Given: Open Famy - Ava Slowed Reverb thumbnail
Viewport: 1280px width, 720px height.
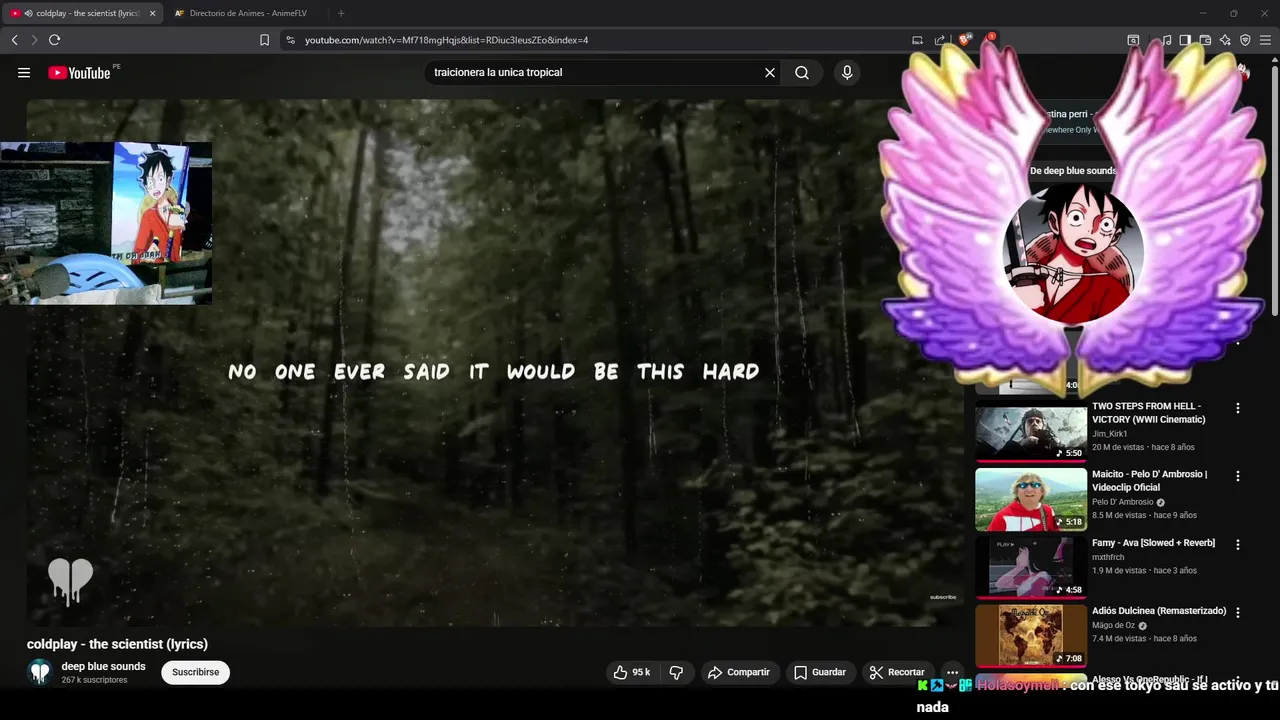Looking at the screenshot, I should click(x=1031, y=567).
